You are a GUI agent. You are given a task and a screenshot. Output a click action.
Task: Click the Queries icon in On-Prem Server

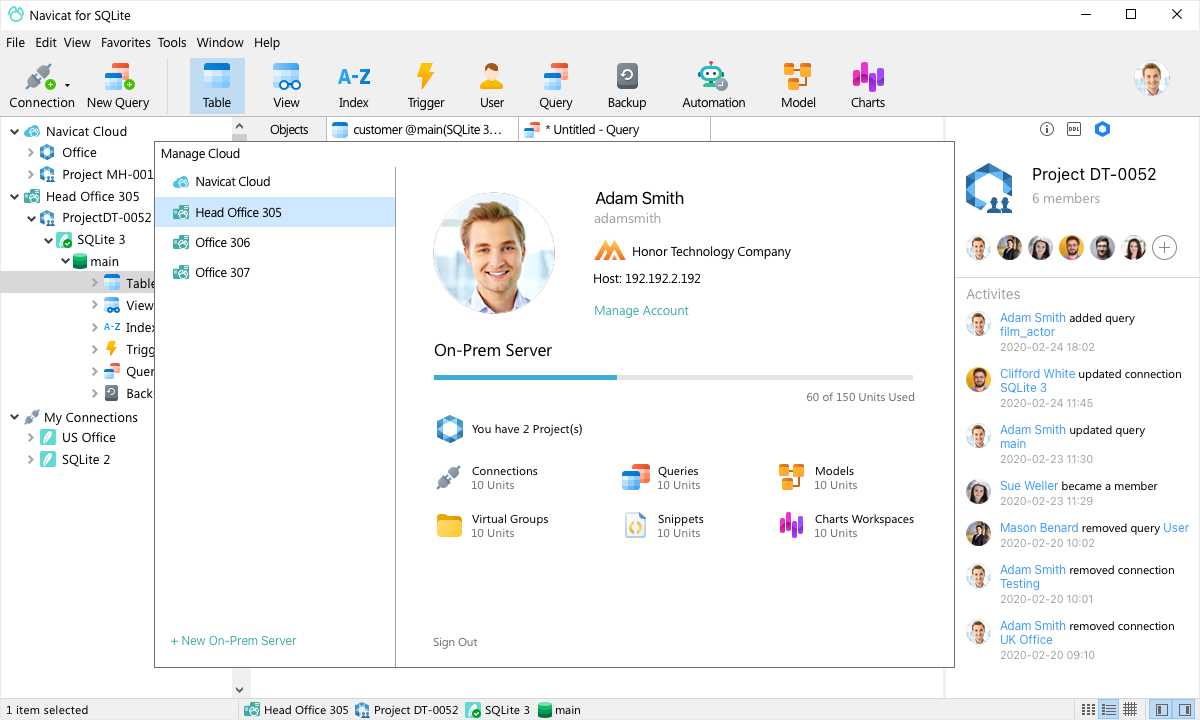coord(636,478)
